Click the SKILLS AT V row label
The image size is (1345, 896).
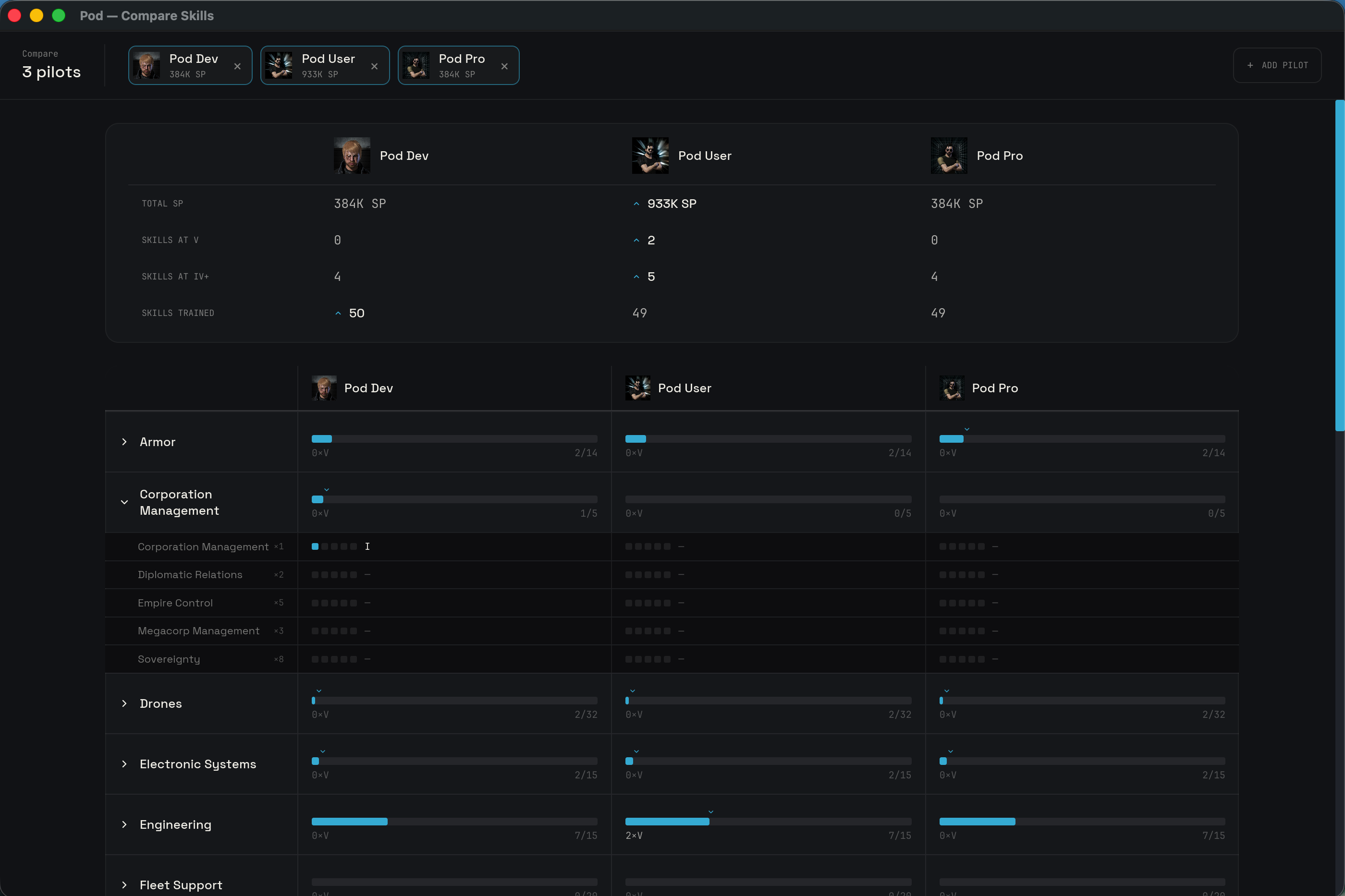[x=170, y=240]
